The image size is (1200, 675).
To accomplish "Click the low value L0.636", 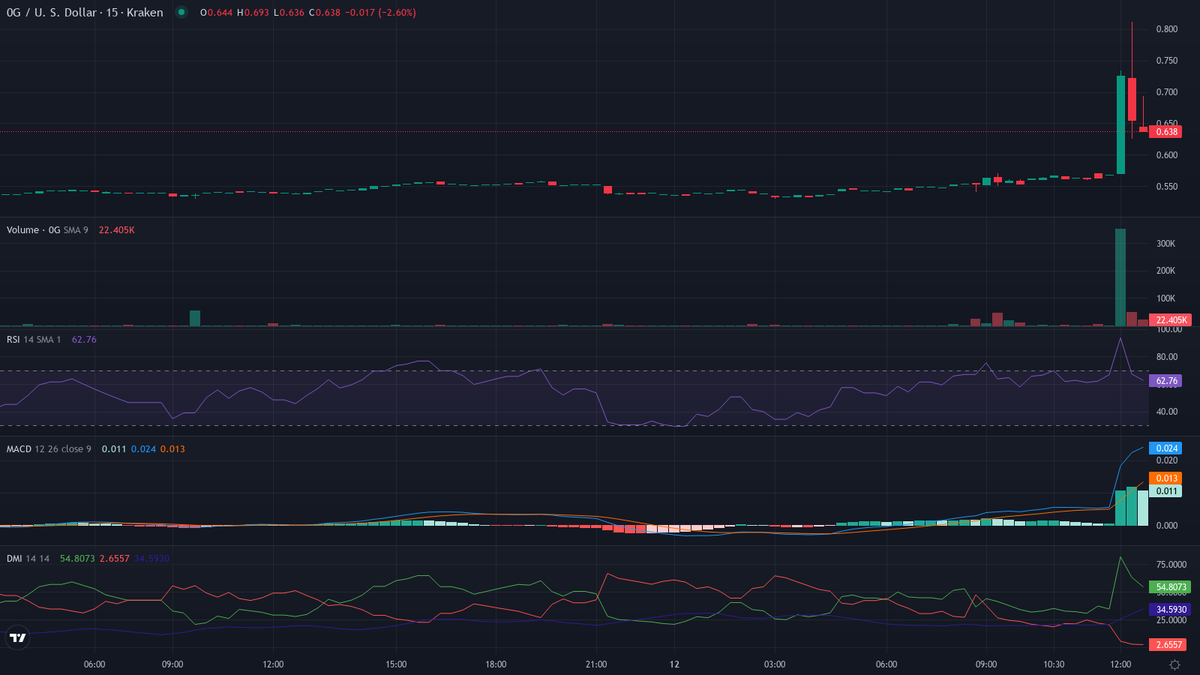I will pos(288,12).
